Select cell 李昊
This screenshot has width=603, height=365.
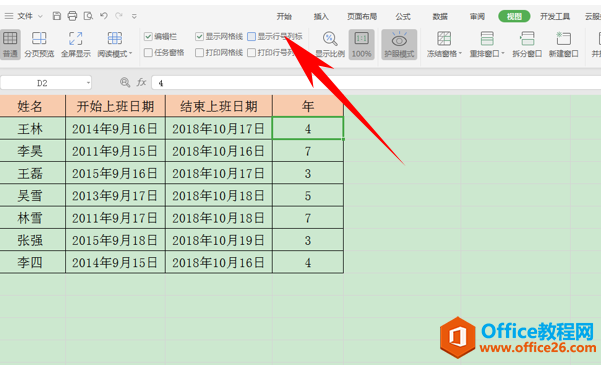pyautogui.click(x=33, y=151)
